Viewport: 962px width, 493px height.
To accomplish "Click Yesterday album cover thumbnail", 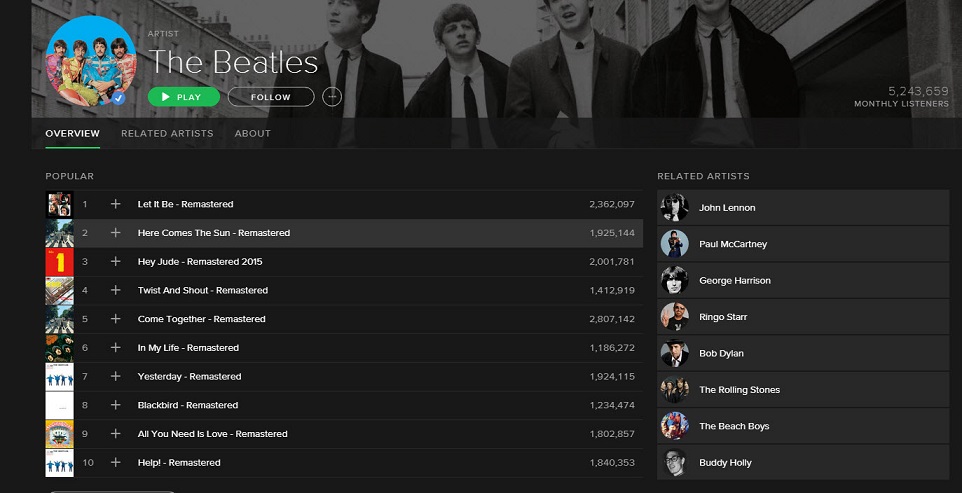I will tap(60, 376).
